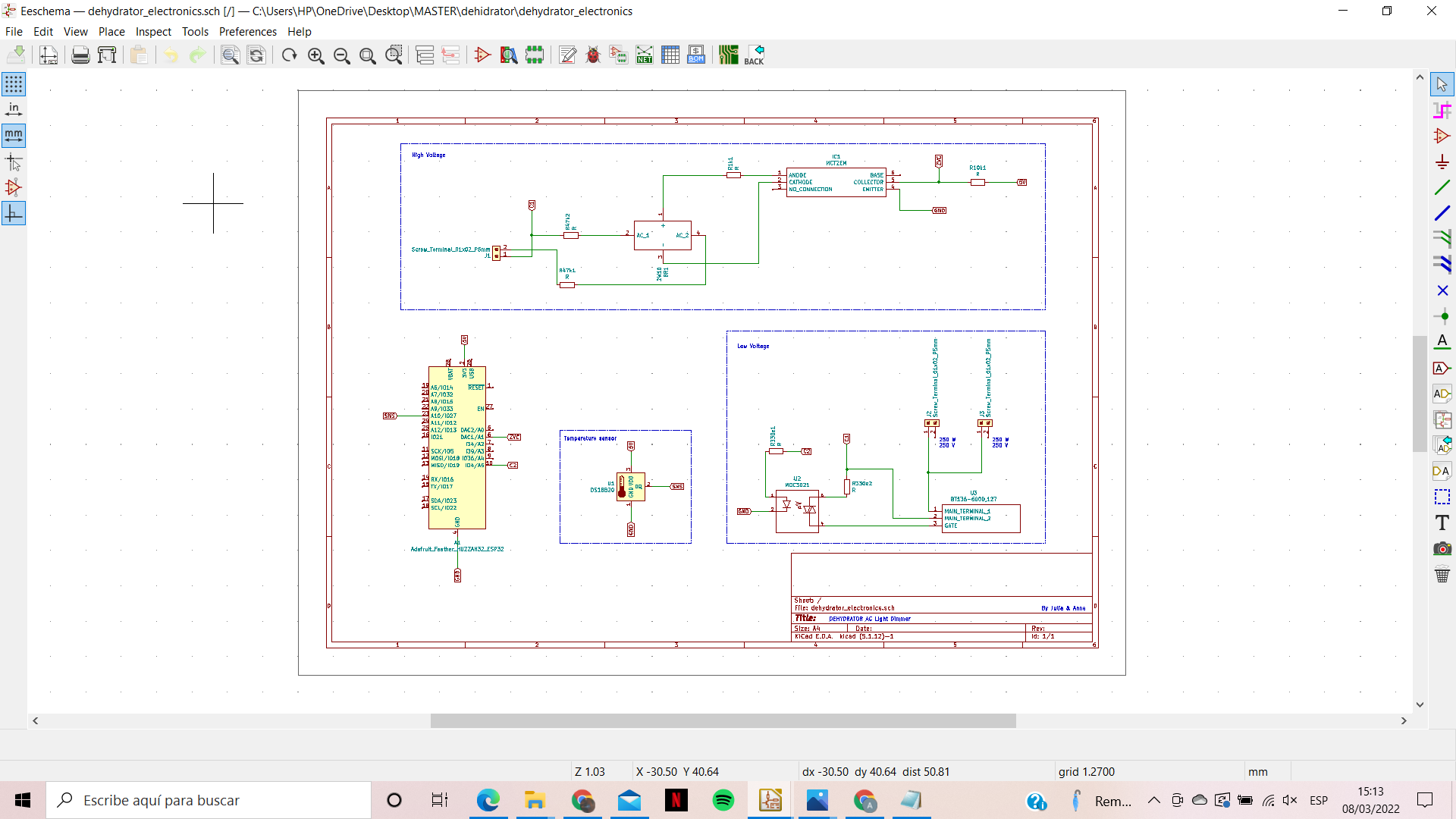Select the Place Bus tool
Viewport: 1456px width, 819px height.
[1442, 213]
